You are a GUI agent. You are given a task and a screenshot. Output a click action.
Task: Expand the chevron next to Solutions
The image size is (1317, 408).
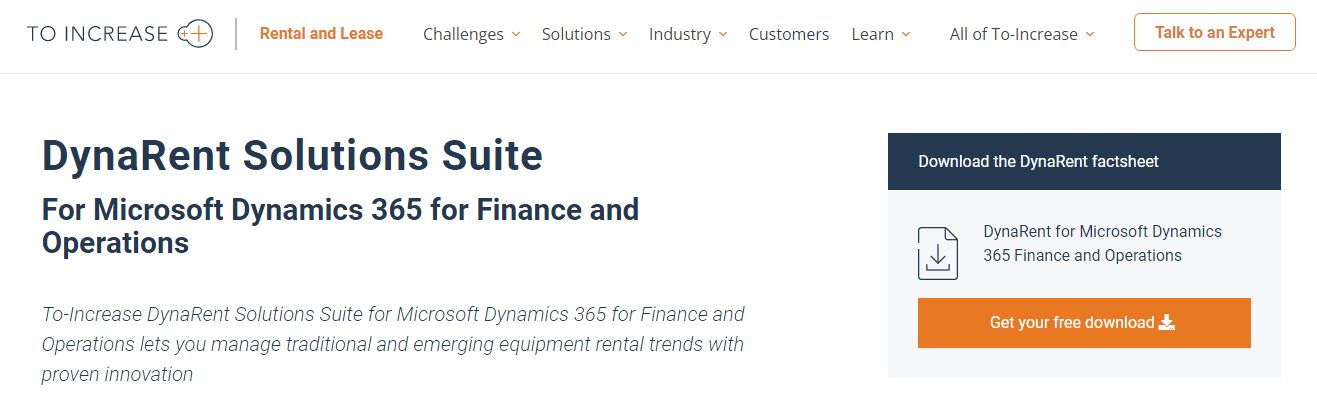[x=623, y=34]
